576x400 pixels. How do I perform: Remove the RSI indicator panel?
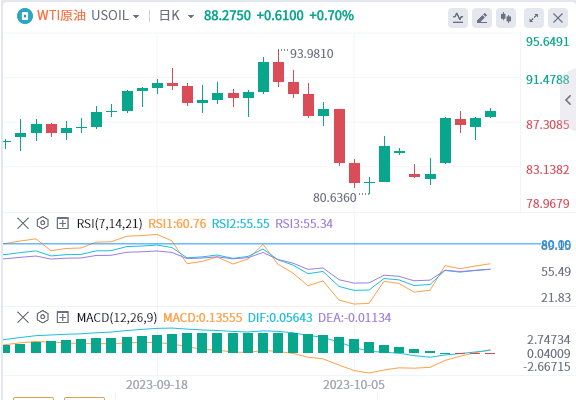click(x=23, y=223)
